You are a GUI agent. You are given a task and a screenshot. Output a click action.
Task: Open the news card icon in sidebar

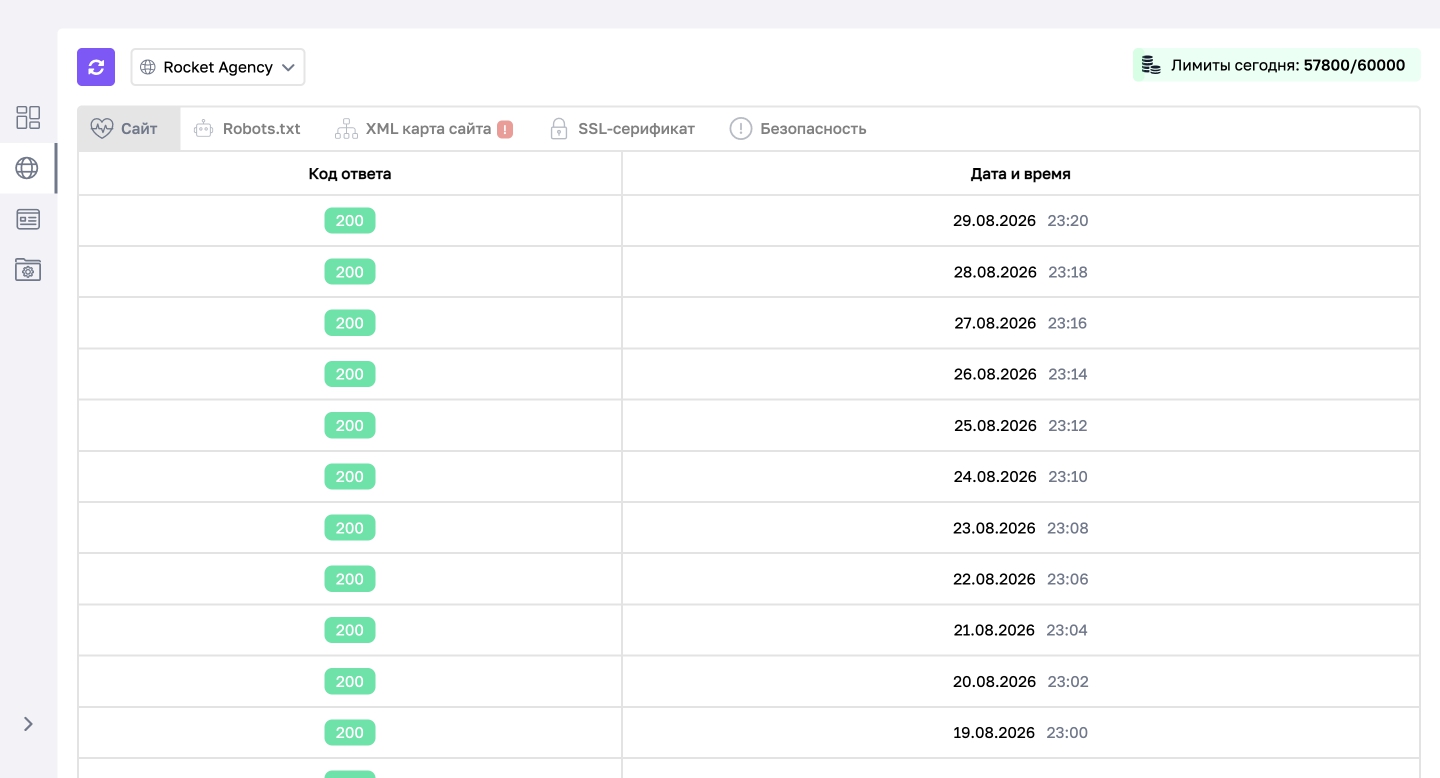[28, 219]
